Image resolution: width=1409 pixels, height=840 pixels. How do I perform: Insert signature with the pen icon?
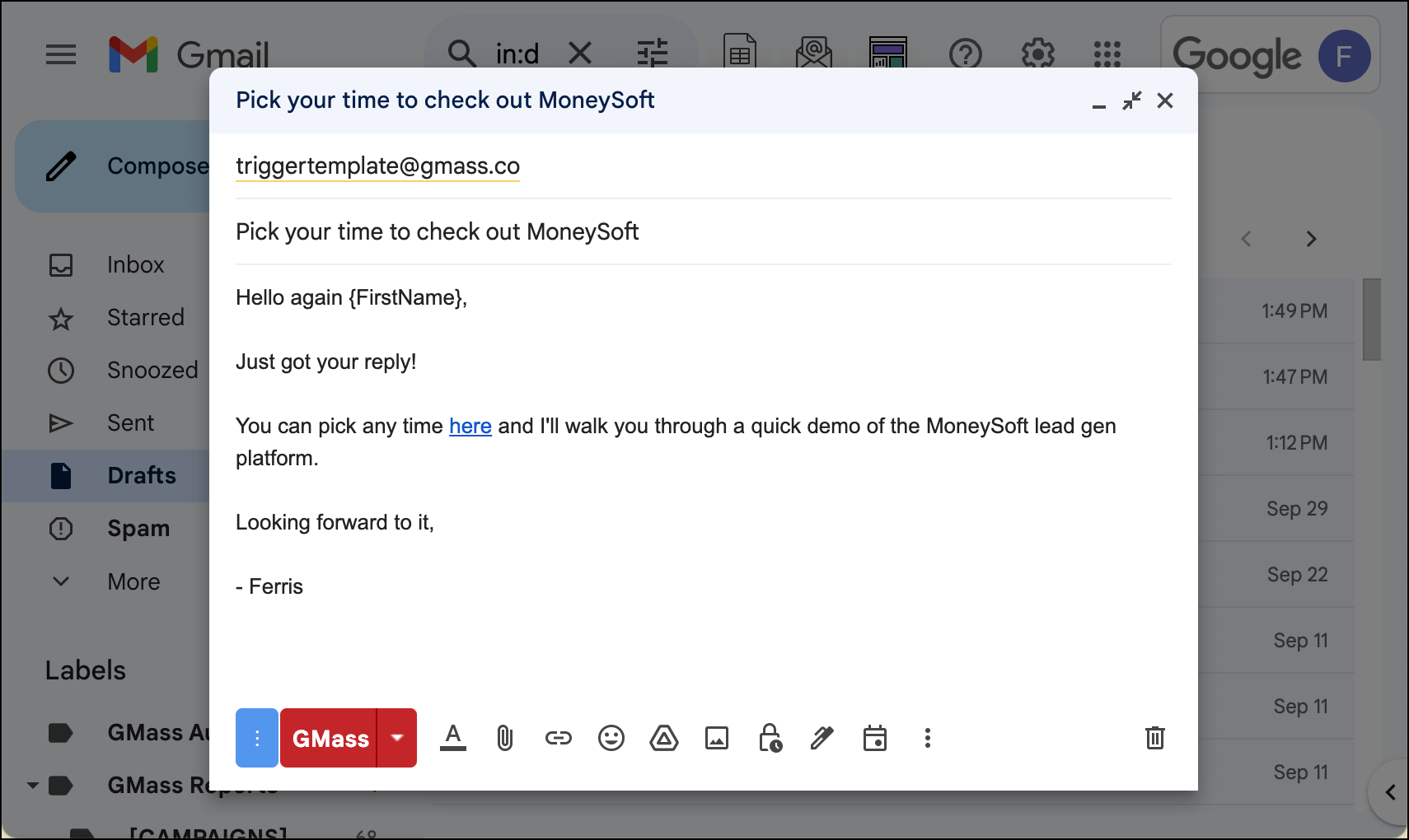(822, 738)
